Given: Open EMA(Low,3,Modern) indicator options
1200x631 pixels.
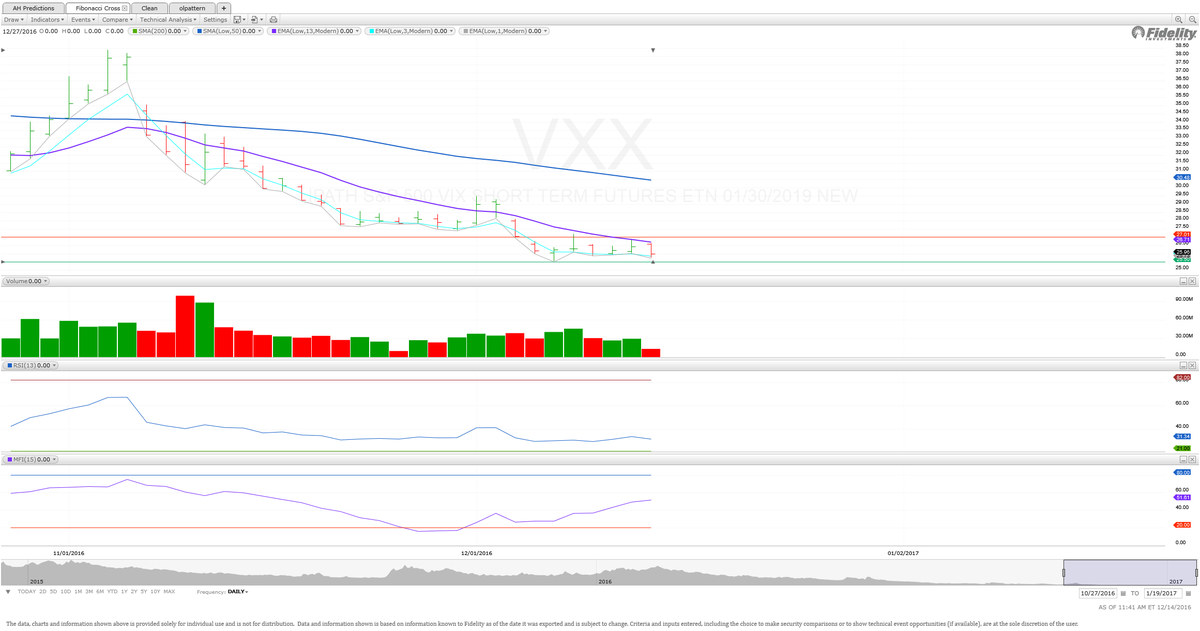Looking at the screenshot, I should (451, 31).
